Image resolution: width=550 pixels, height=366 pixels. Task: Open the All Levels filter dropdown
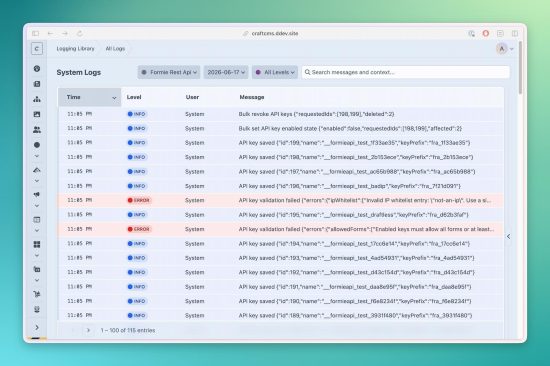tap(275, 72)
